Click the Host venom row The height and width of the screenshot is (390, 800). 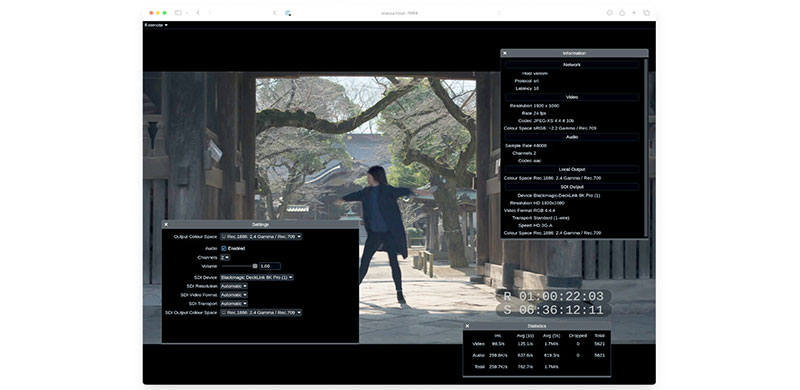click(x=535, y=74)
